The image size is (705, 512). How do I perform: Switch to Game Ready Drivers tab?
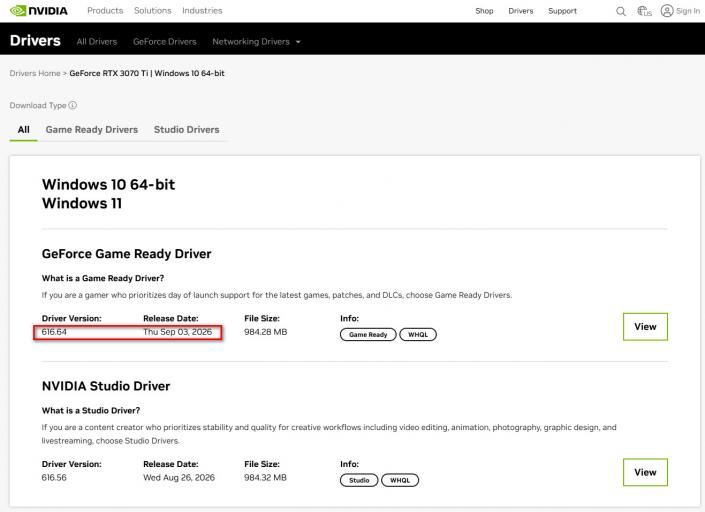click(x=92, y=129)
